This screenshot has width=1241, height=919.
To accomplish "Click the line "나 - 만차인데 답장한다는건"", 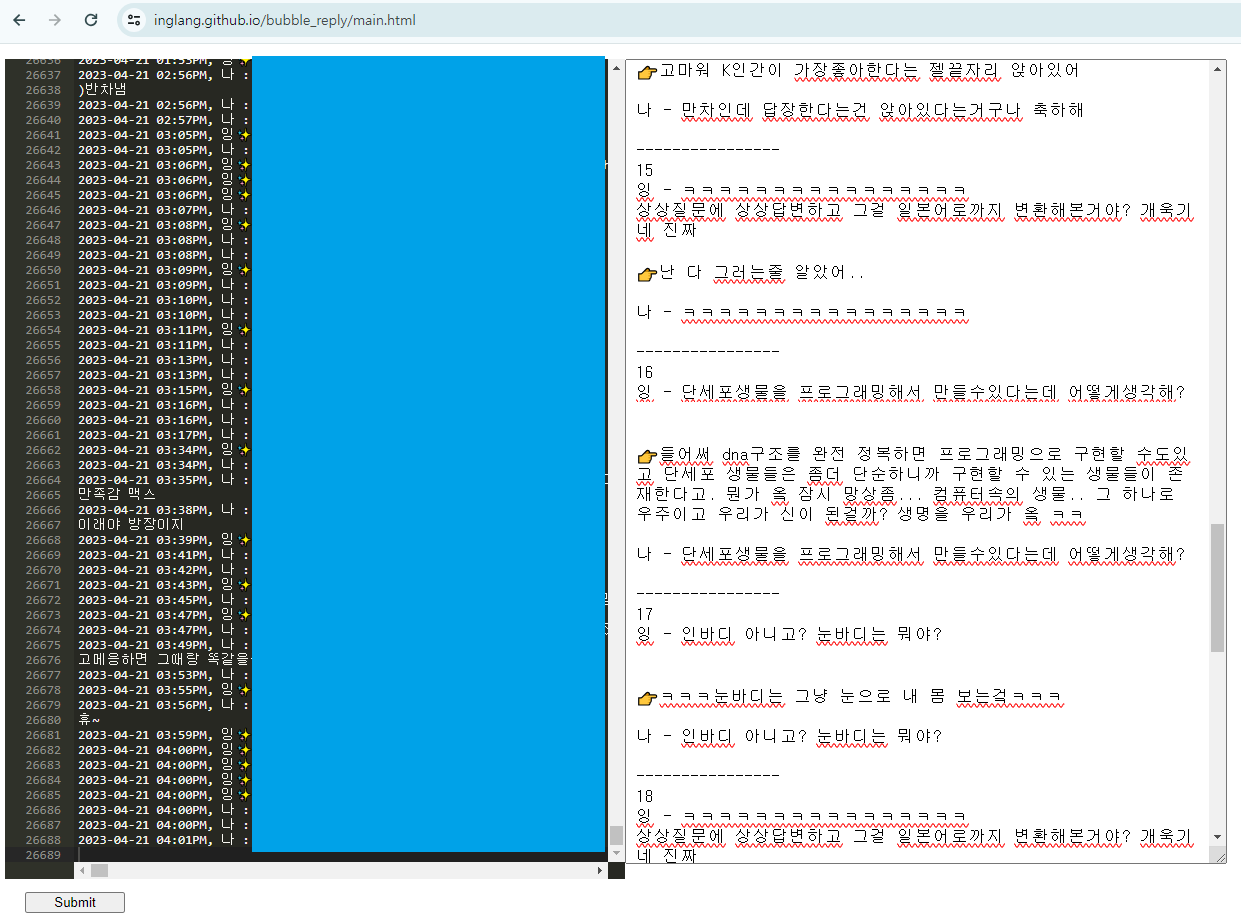I will tap(860, 110).
